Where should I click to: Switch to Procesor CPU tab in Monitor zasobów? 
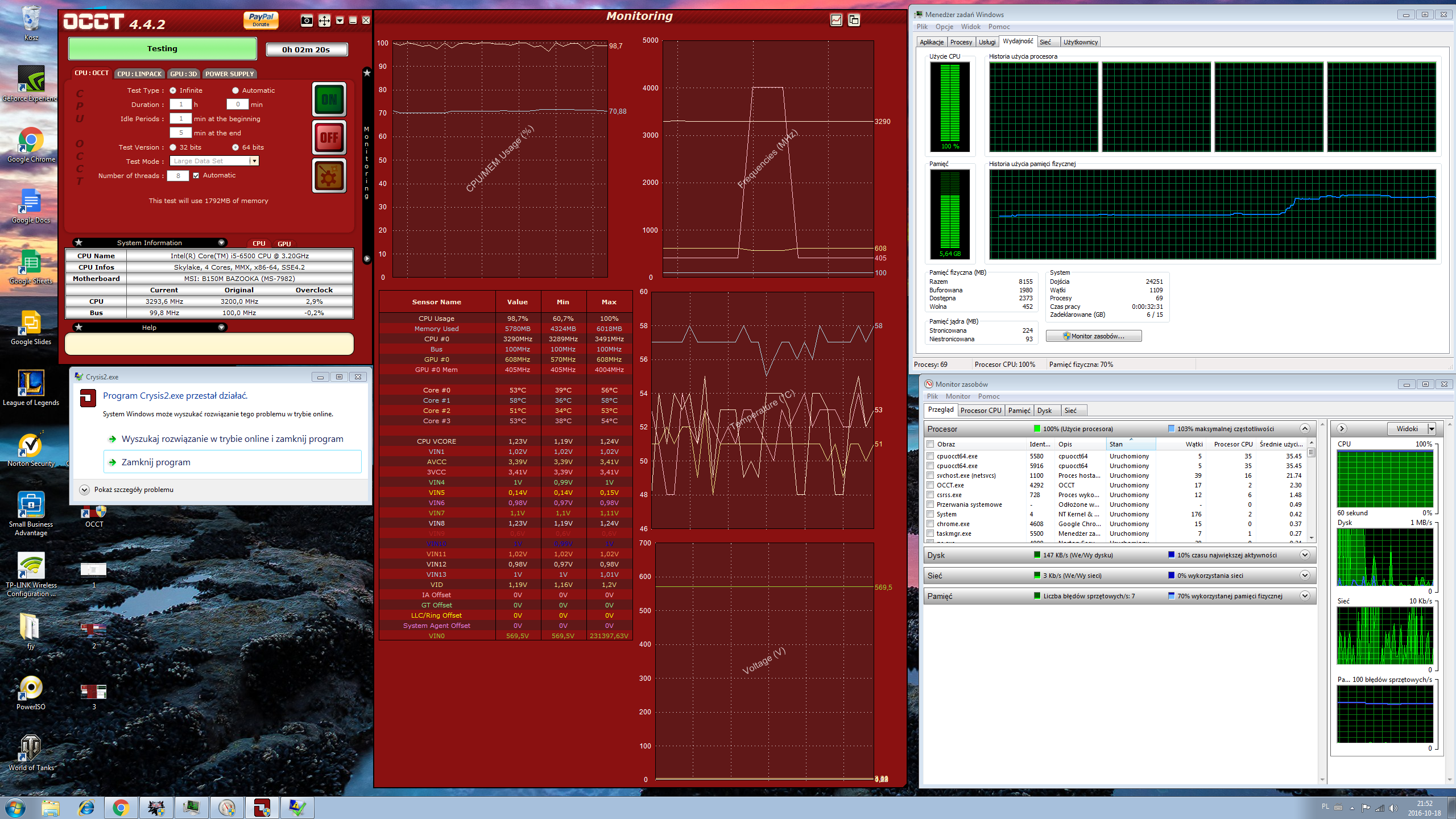[x=981, y=411]
